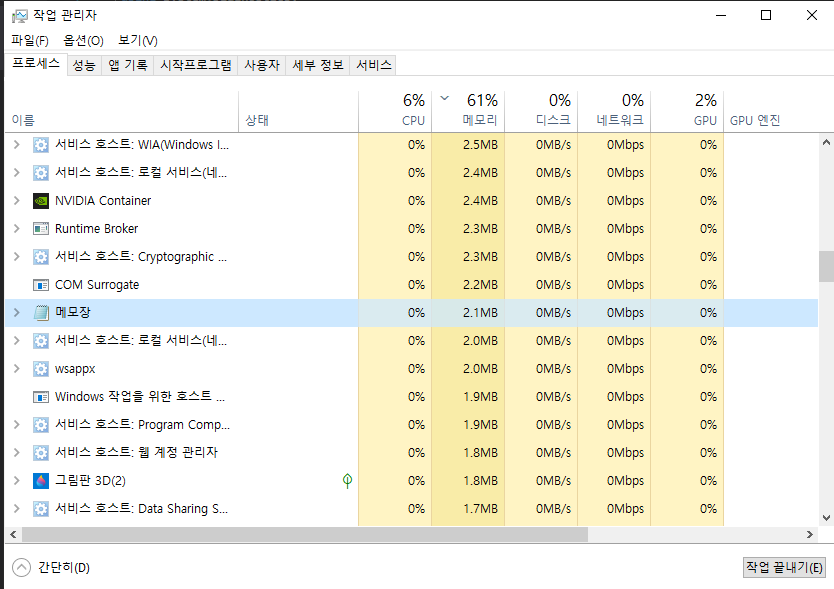This screenshot has height=589, width=834.
Task: Click the NVIDIA Container icon
Action: tap(41, 201)
